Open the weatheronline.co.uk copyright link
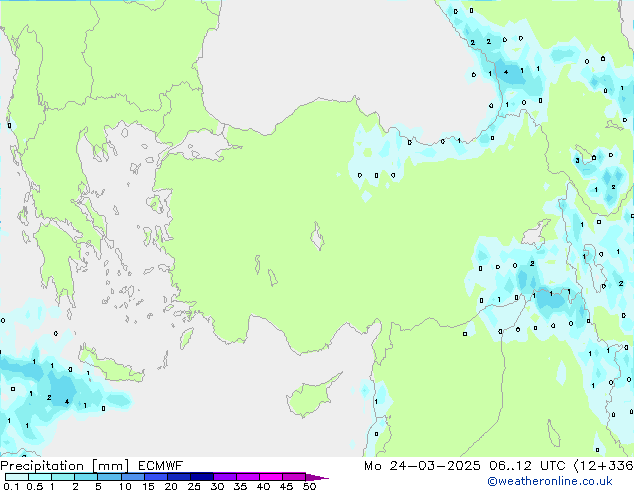 550,481
